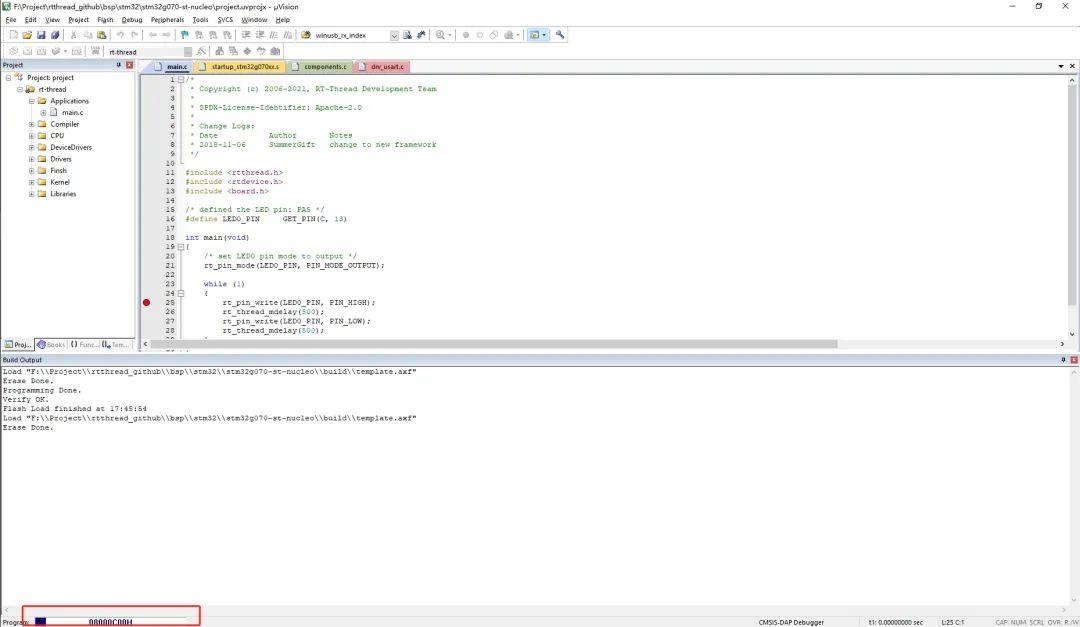The image size is (1080, 627).
Task: Close the Project panel
Action: 129,65
